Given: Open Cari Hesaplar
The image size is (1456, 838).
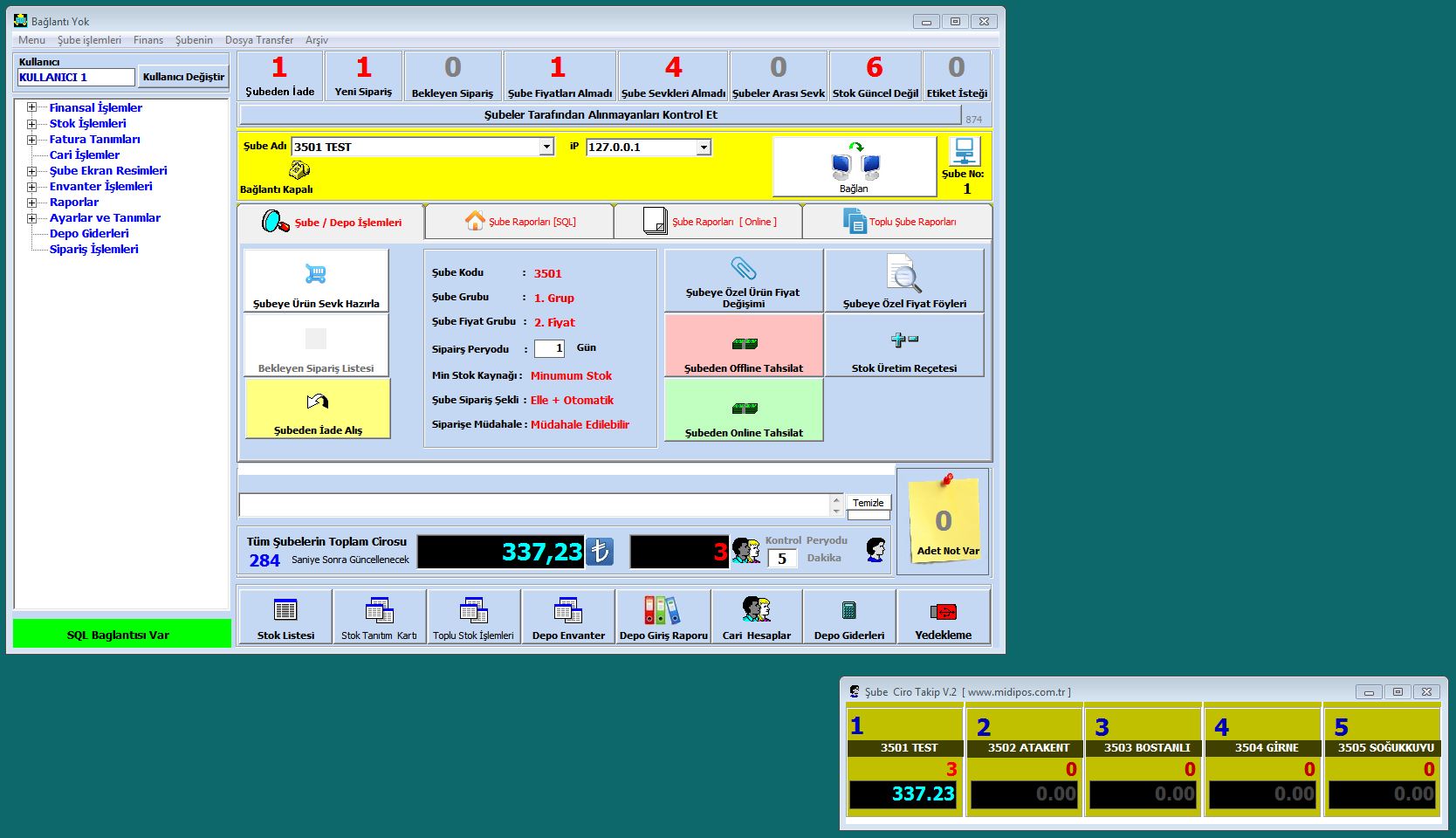Looking at the screenshot, I should coord(757,617).
